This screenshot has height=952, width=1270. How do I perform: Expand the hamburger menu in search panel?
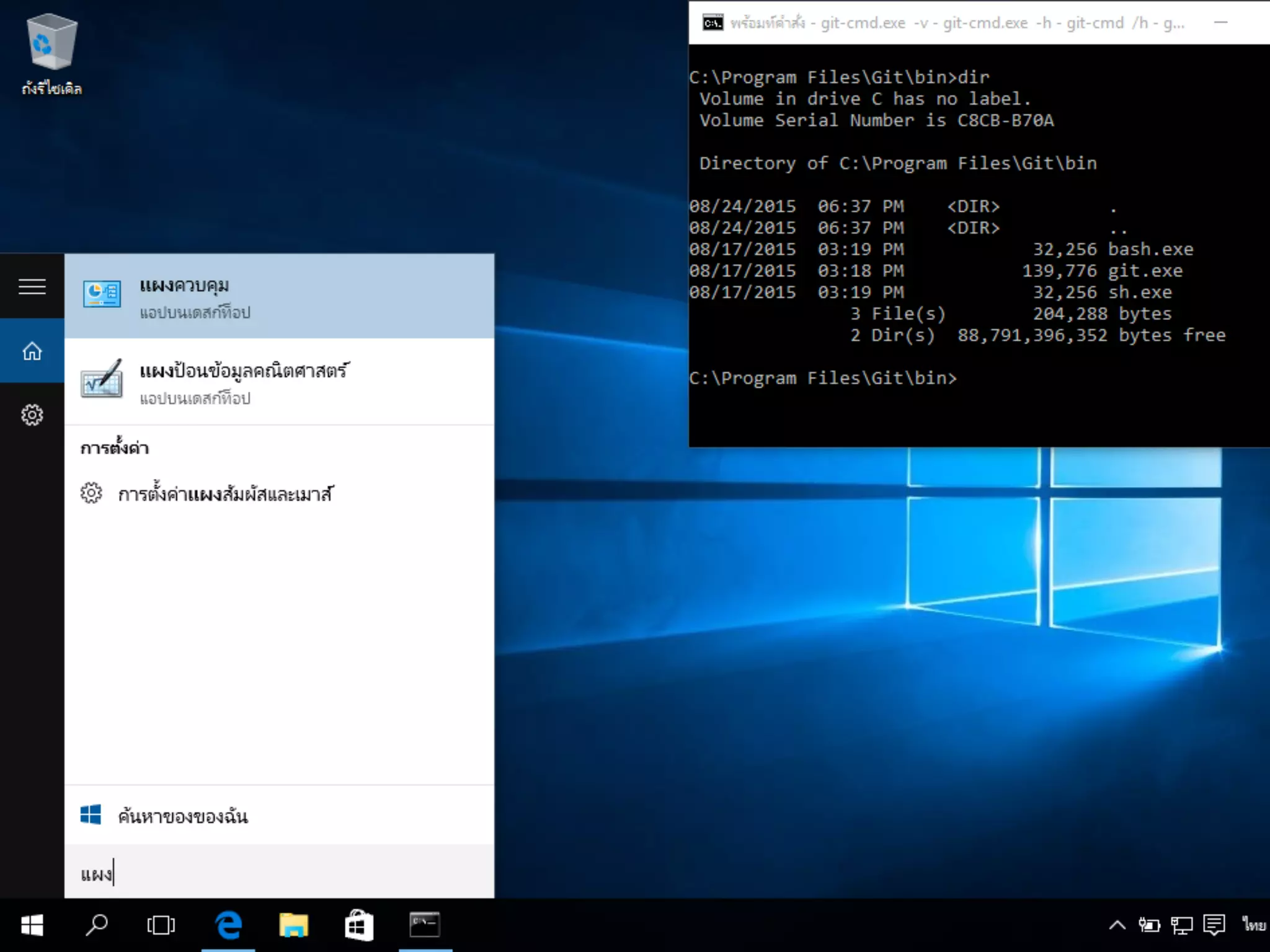point(32,286)
